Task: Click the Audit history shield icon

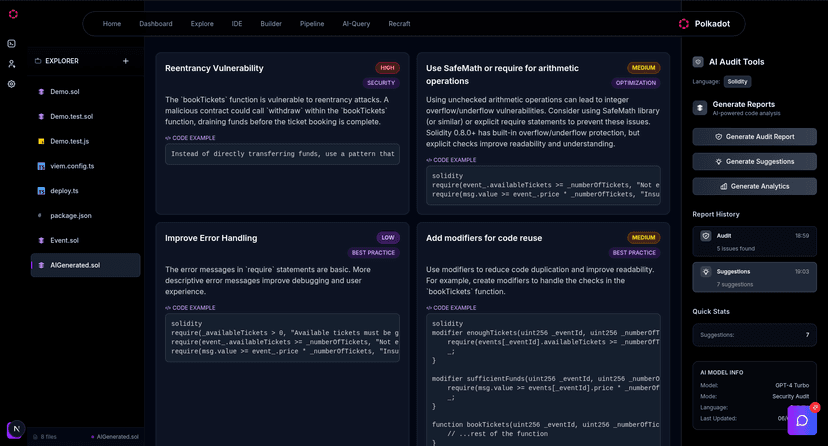Action: [706, 236]
